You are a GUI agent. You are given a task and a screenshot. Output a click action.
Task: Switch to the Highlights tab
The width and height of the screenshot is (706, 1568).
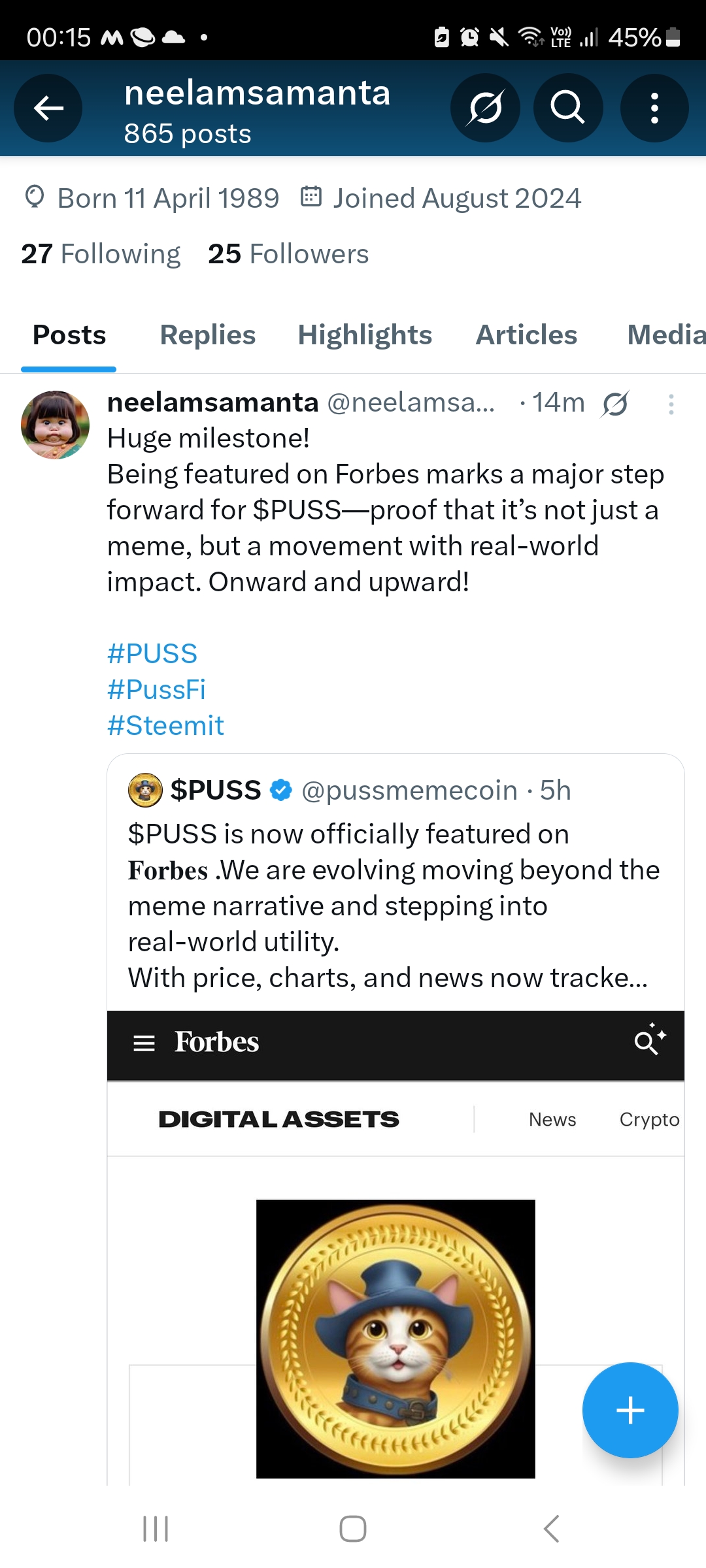tap(365, 335)
